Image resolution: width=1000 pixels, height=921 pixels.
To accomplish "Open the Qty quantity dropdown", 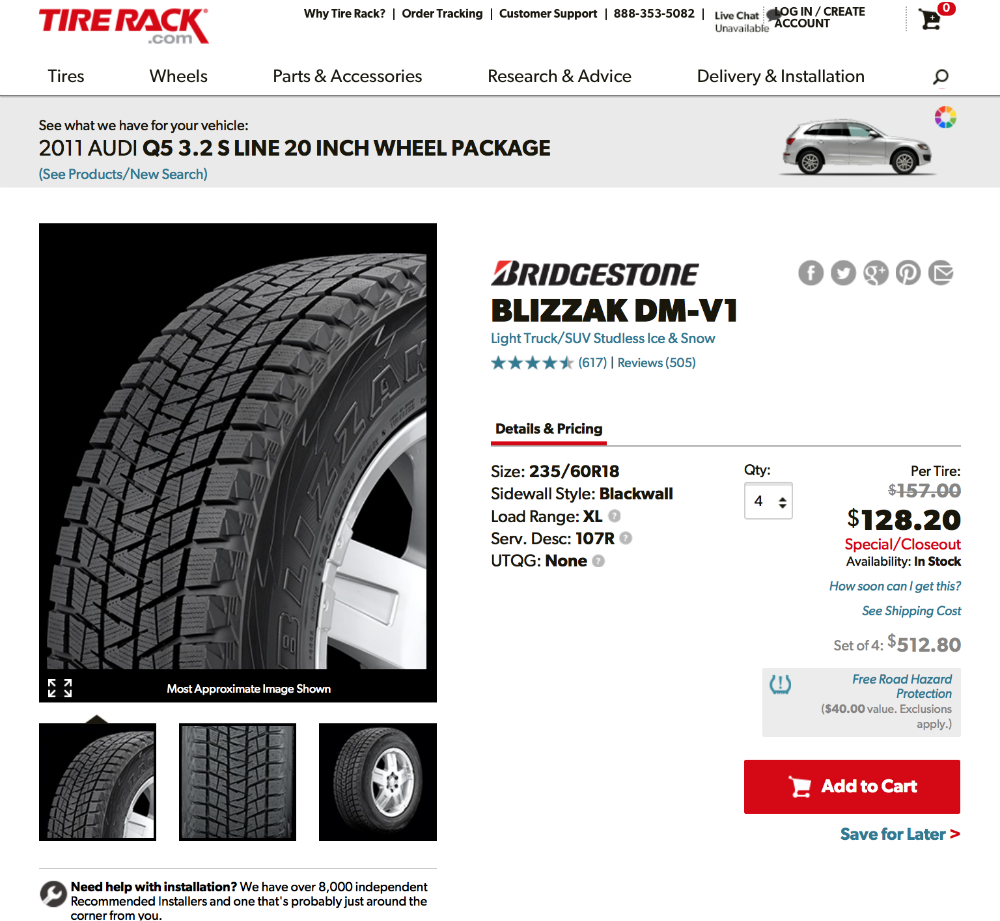I will click(768, 501).
